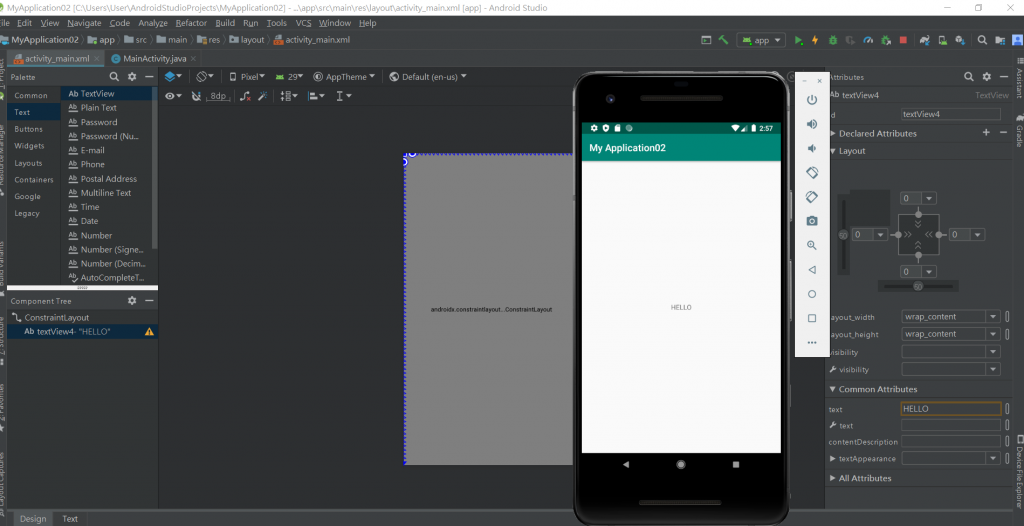
Task: Activate emulator zoom tool
Action: [812, 246]
